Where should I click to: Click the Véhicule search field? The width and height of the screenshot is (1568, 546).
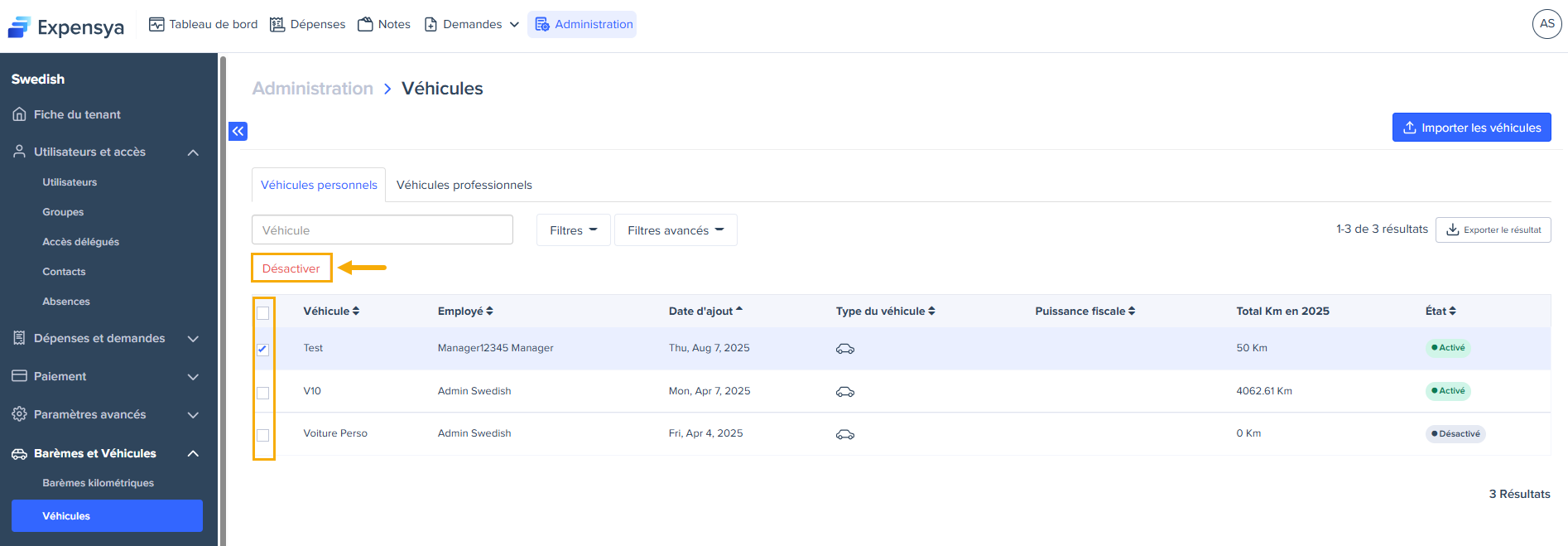coord(382,230)
